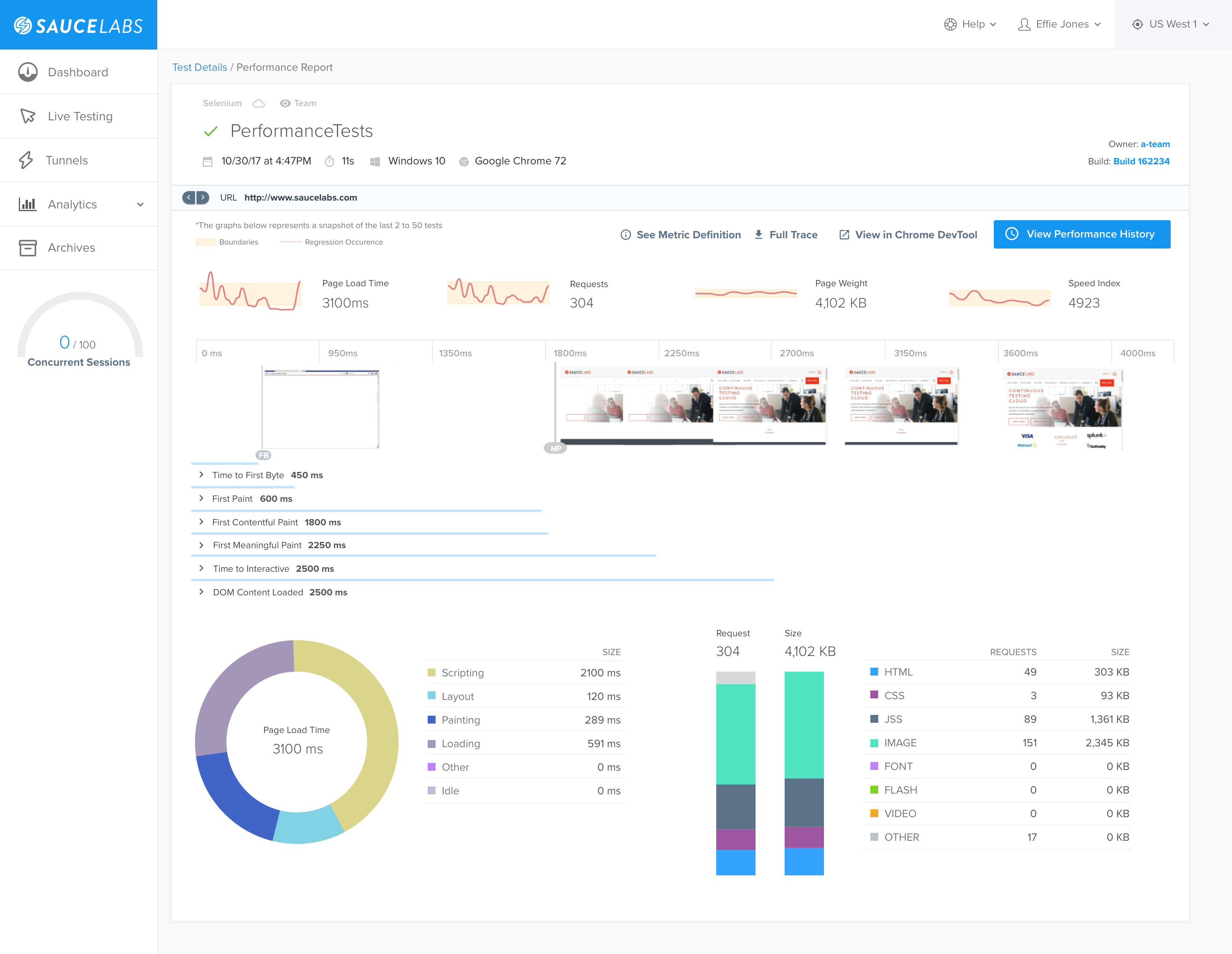Click the next URL arrow button
1232x954 pixels.
coord(202,197)
